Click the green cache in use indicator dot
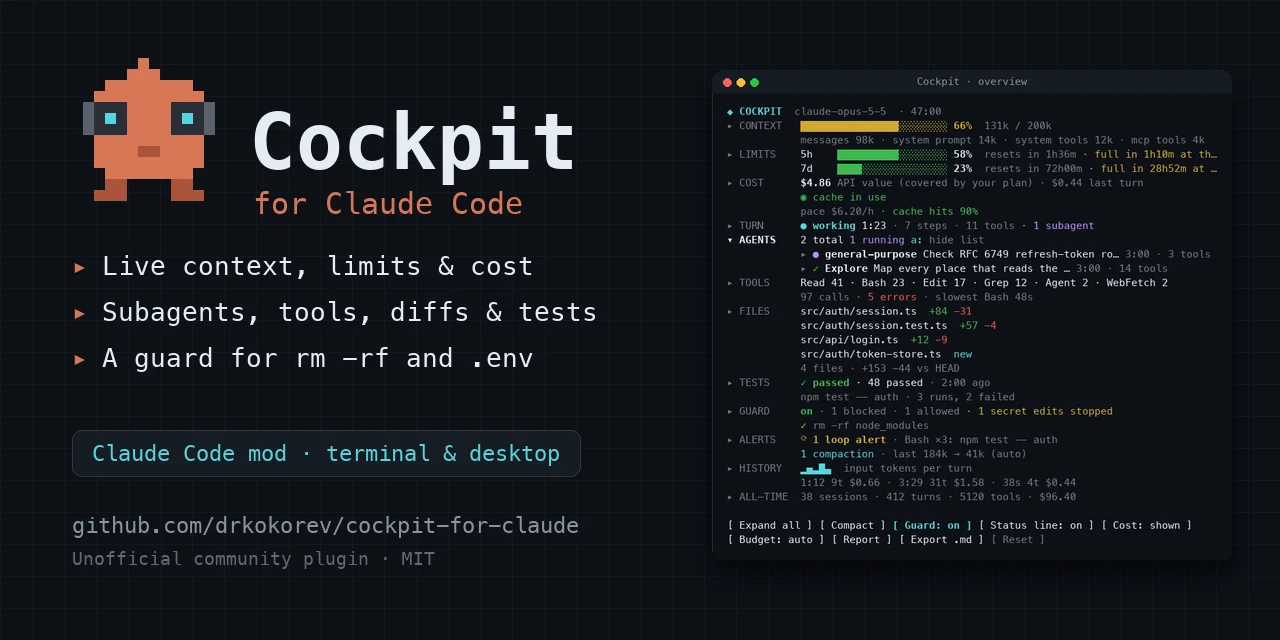The height and width of the screenshot is (640, 1280). point(804,197)
